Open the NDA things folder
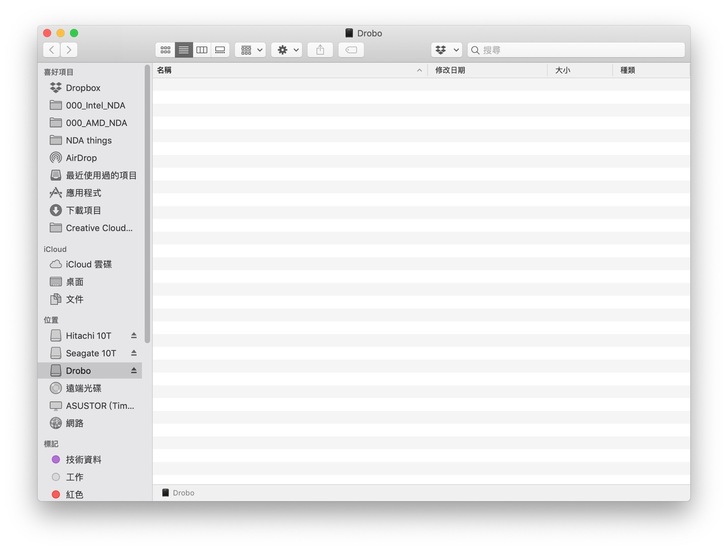The width and height of the screenshot is (728, 551). point(90,140)
